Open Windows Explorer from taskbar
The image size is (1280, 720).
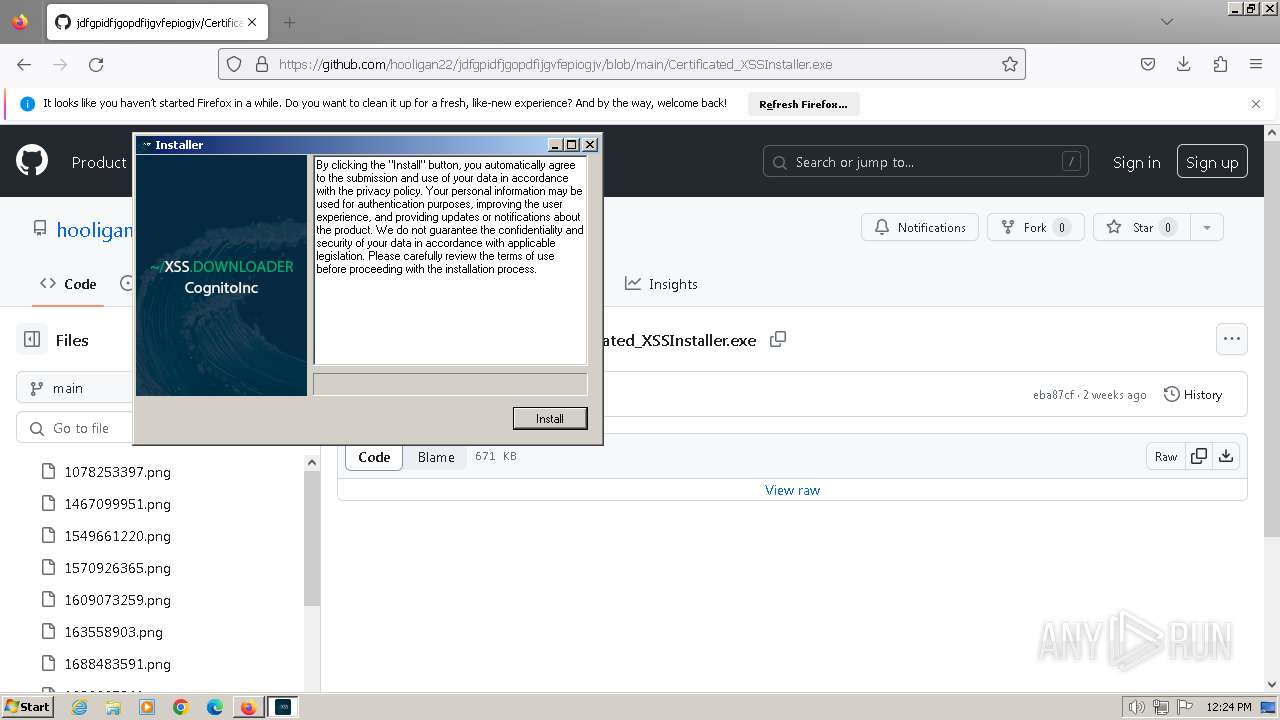point(113,707)
